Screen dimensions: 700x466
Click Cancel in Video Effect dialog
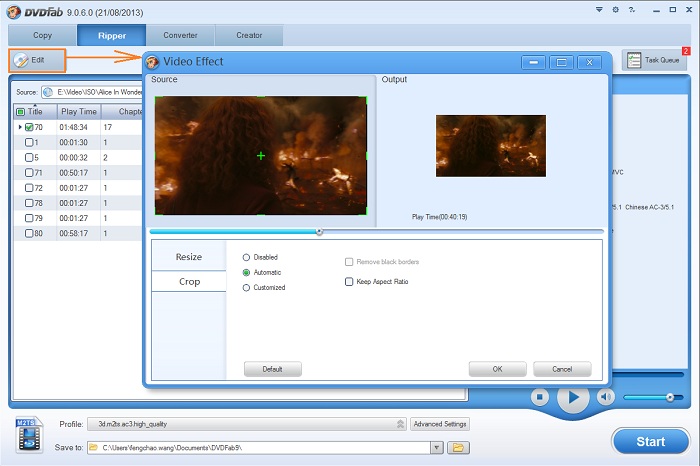pyautogui.click(x=562, y=369)
